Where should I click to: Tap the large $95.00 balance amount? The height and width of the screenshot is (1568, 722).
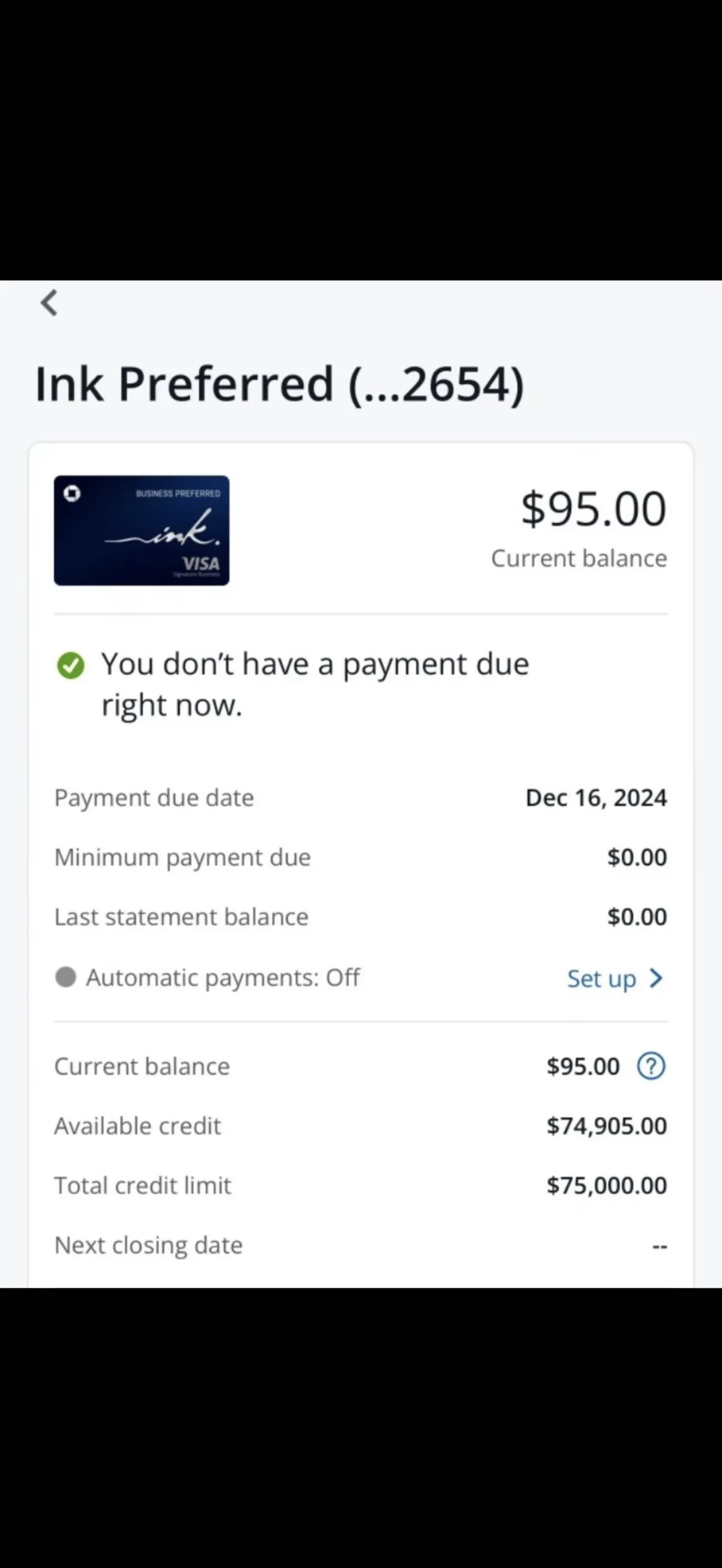point(594,509)
